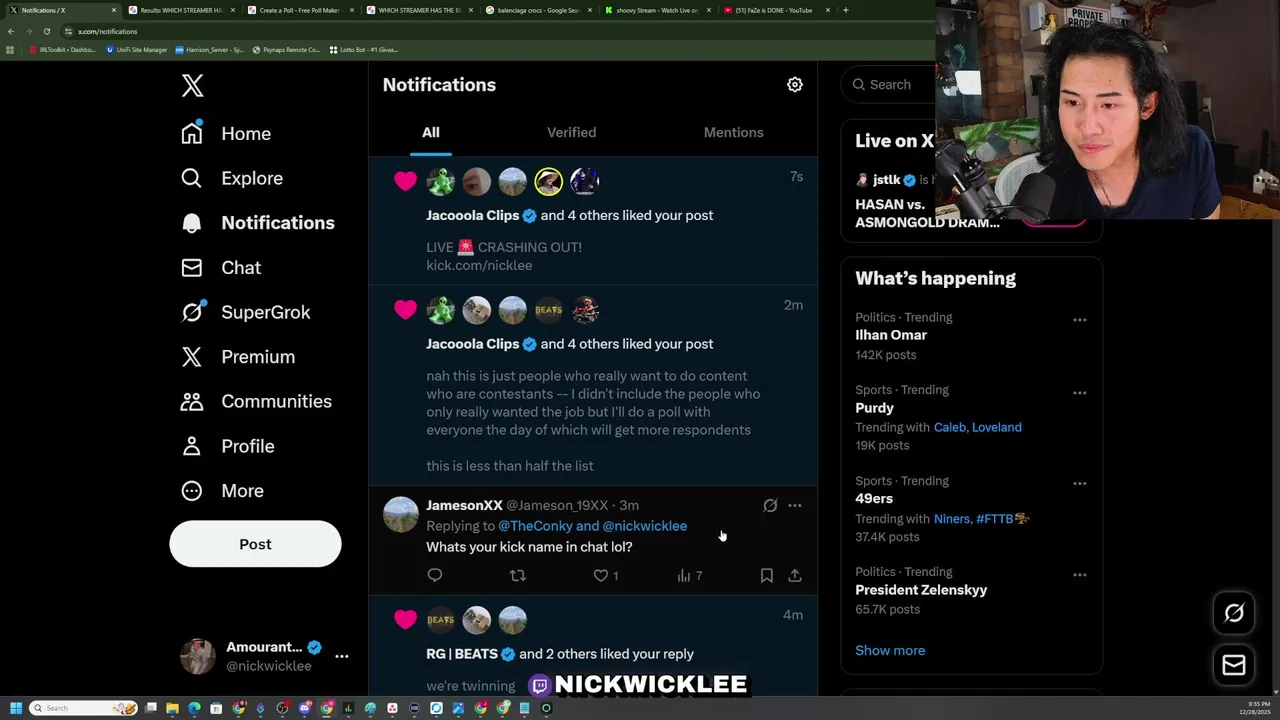Image resolution: width=1280 pixels, height=720 pixels.
Task: Open File Explorer from taskbar
Action: pyautogui.click(x=172, y=708)
